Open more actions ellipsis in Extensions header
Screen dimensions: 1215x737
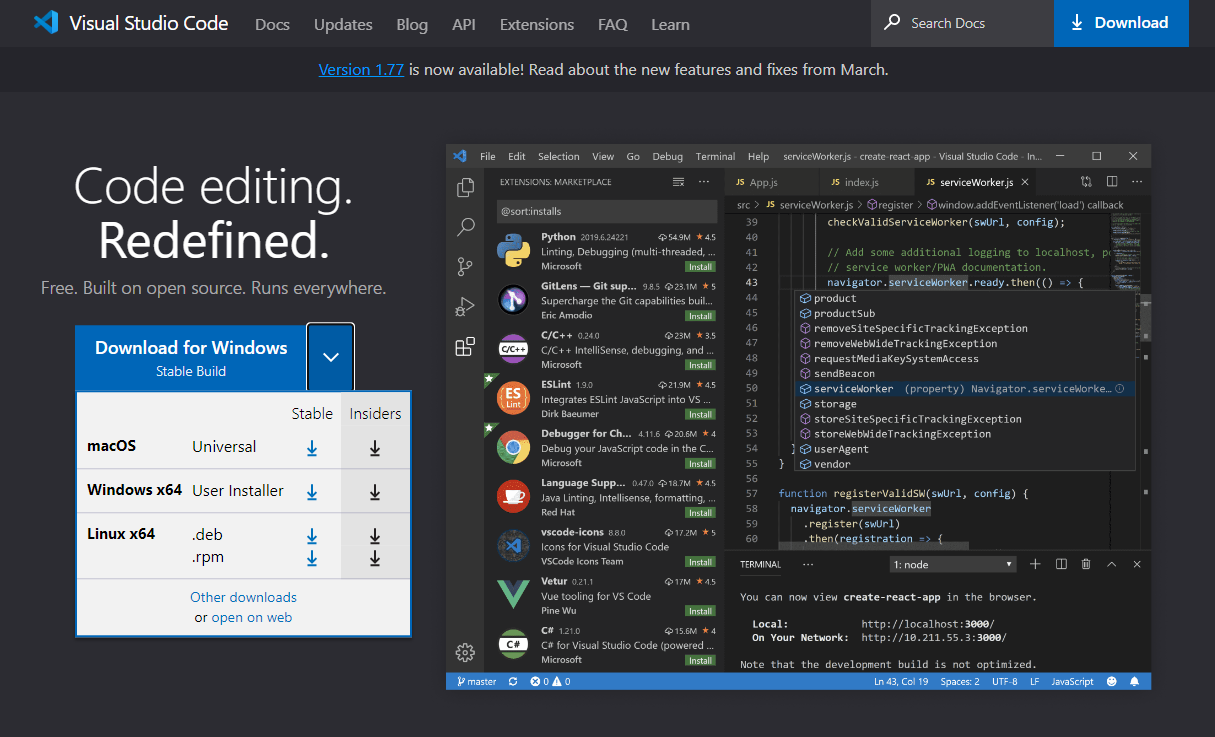pos(704,182)
